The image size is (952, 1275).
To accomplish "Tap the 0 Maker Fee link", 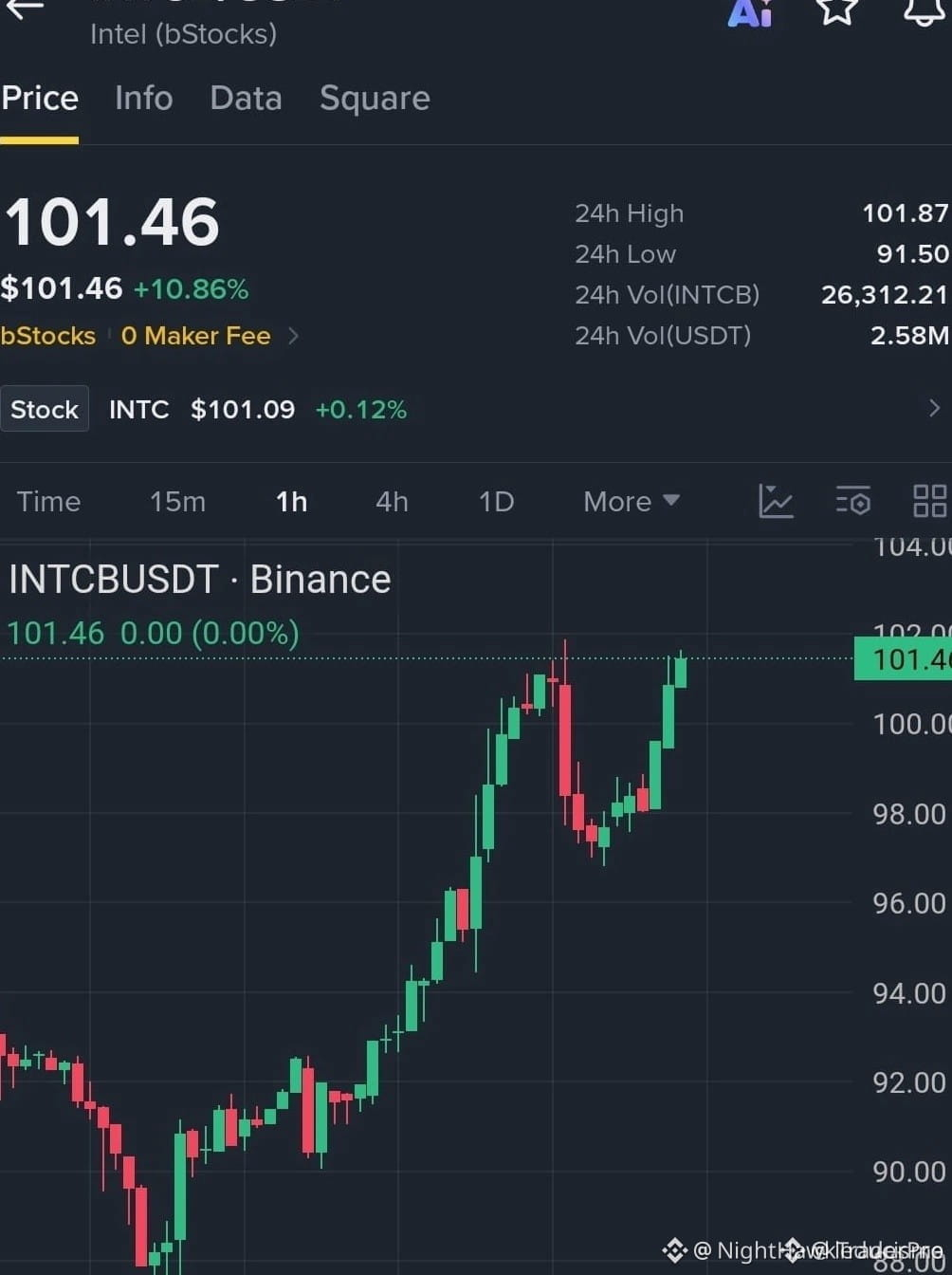I will pyautogui.click(x=195, y=336).
